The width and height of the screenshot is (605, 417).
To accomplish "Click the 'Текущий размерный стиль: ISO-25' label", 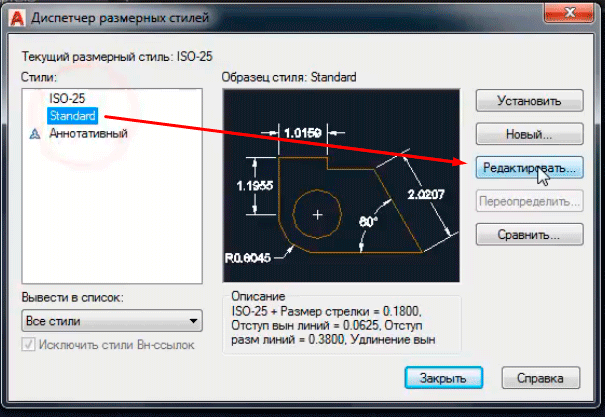I will (117, 57).
